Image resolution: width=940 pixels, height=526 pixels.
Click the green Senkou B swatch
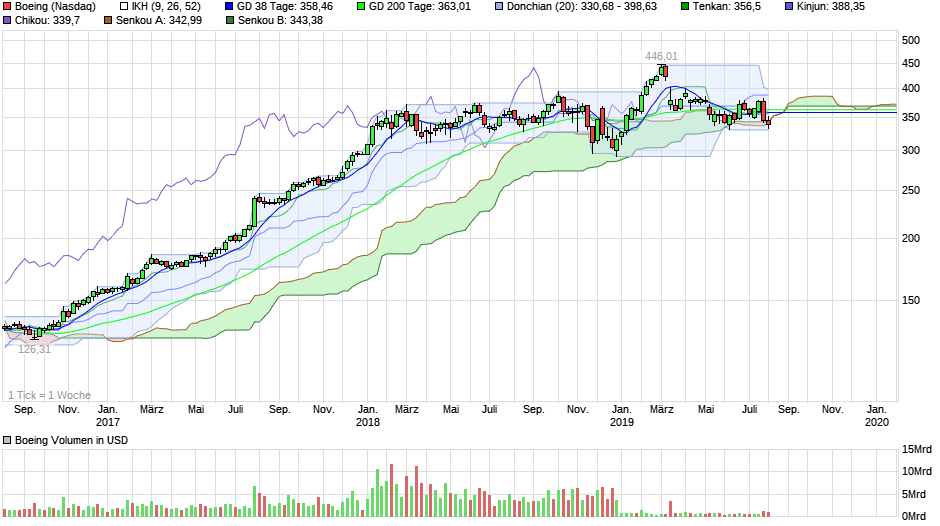[x=230, y=20]
